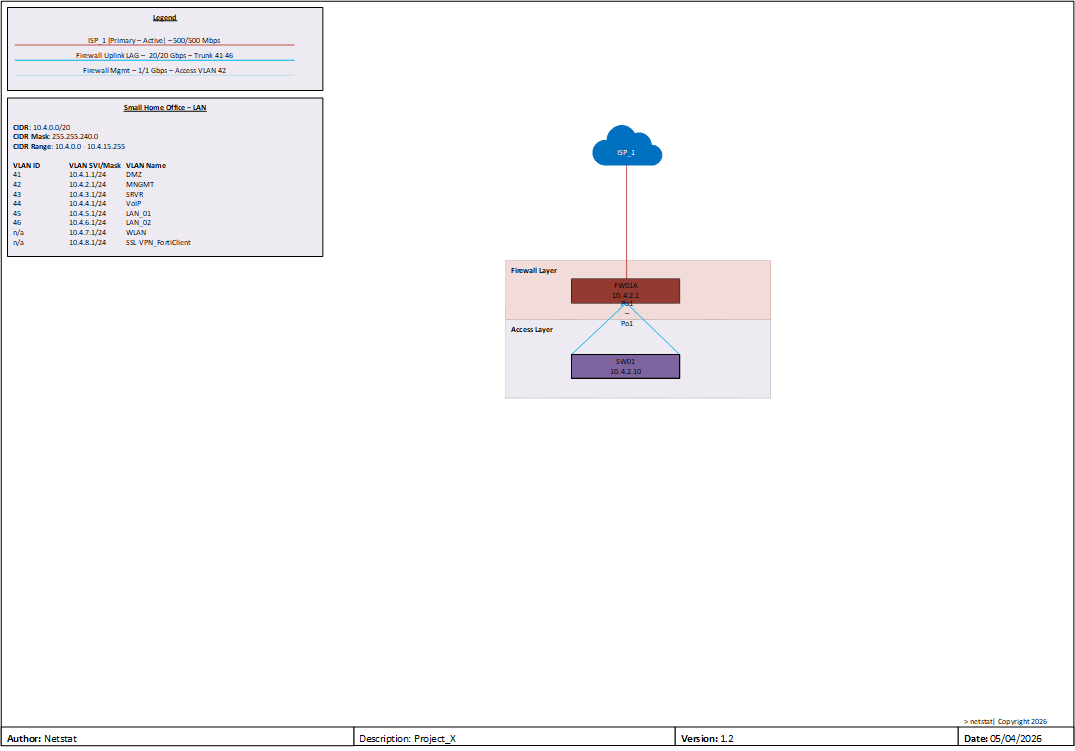
Task: Click the CIDR Mask 255.255.240.0 line
Action: click(x=56, y=136)
